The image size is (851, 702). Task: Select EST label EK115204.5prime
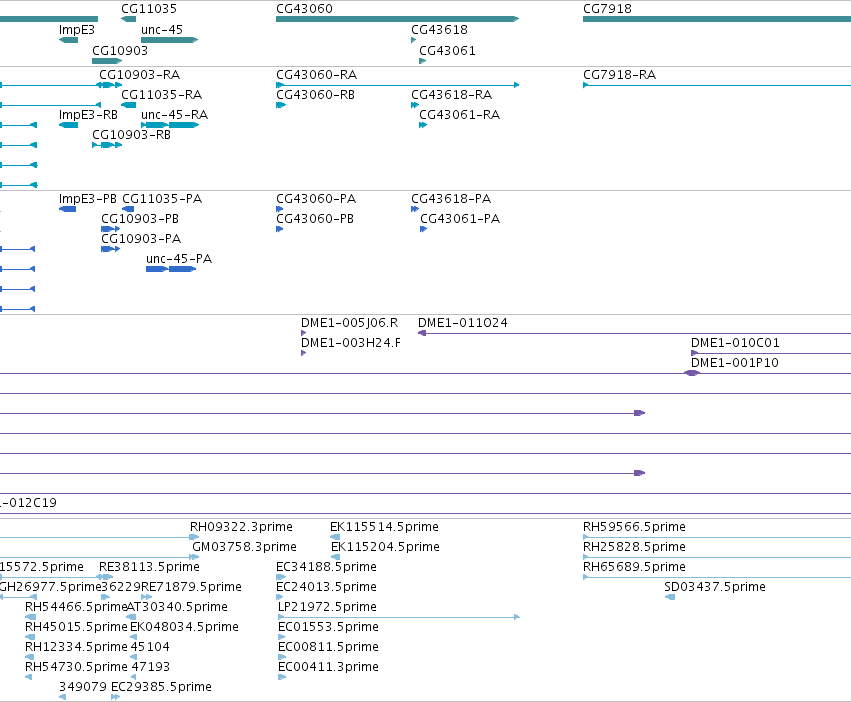[385, 547]
